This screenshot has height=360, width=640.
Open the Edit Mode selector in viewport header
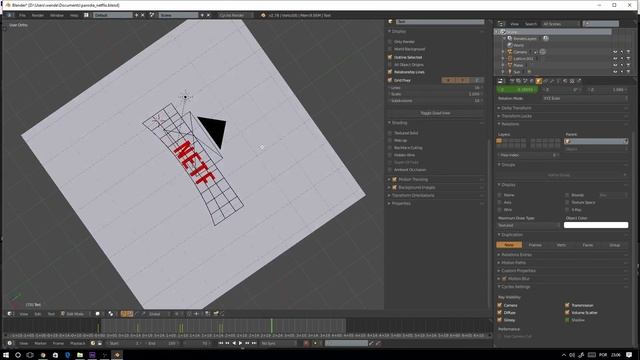coord(75,314)
